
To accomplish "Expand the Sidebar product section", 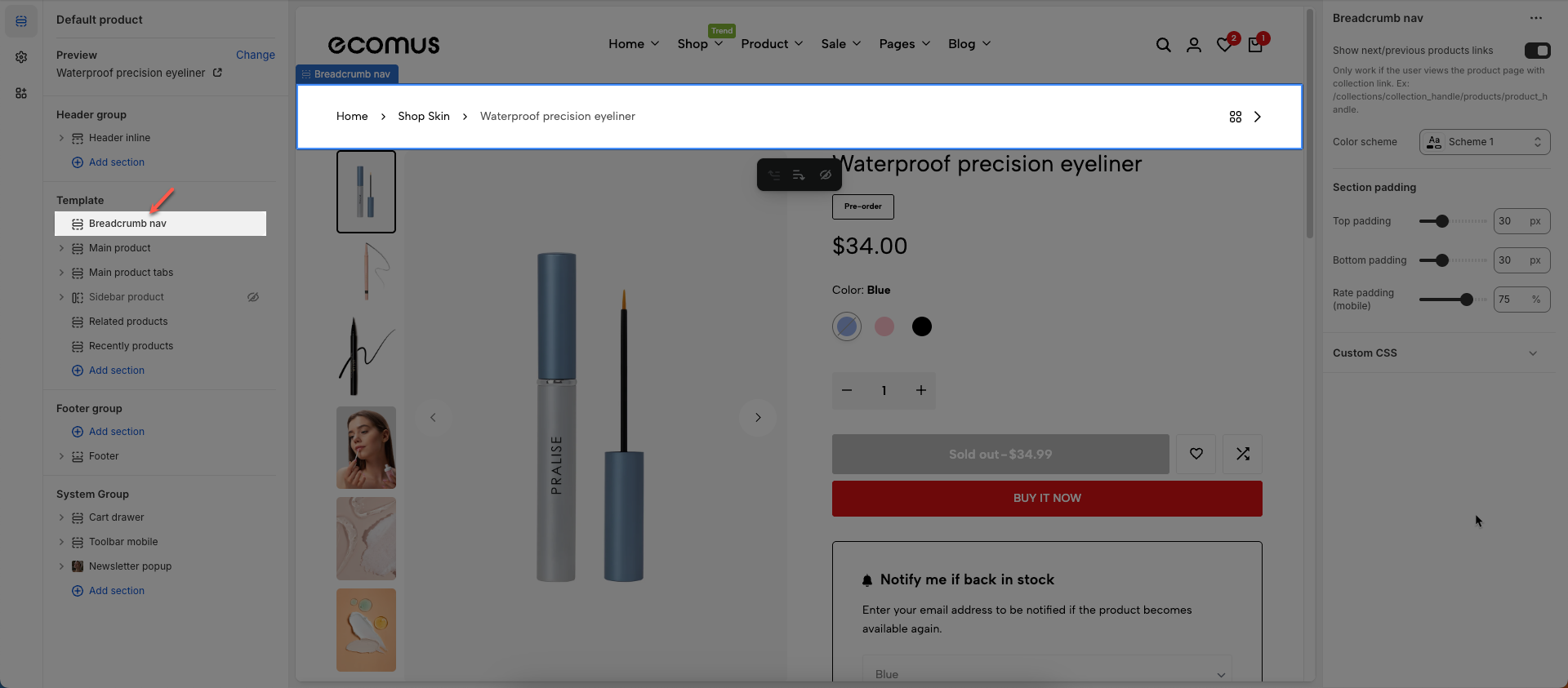I will [x=61, y=297].
